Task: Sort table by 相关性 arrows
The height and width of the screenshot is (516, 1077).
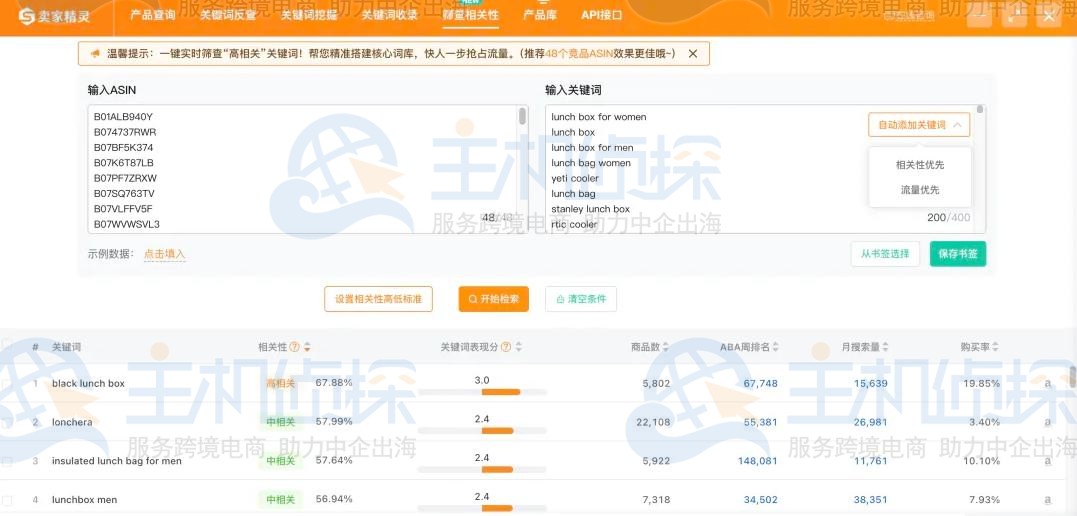Action: 307,347
